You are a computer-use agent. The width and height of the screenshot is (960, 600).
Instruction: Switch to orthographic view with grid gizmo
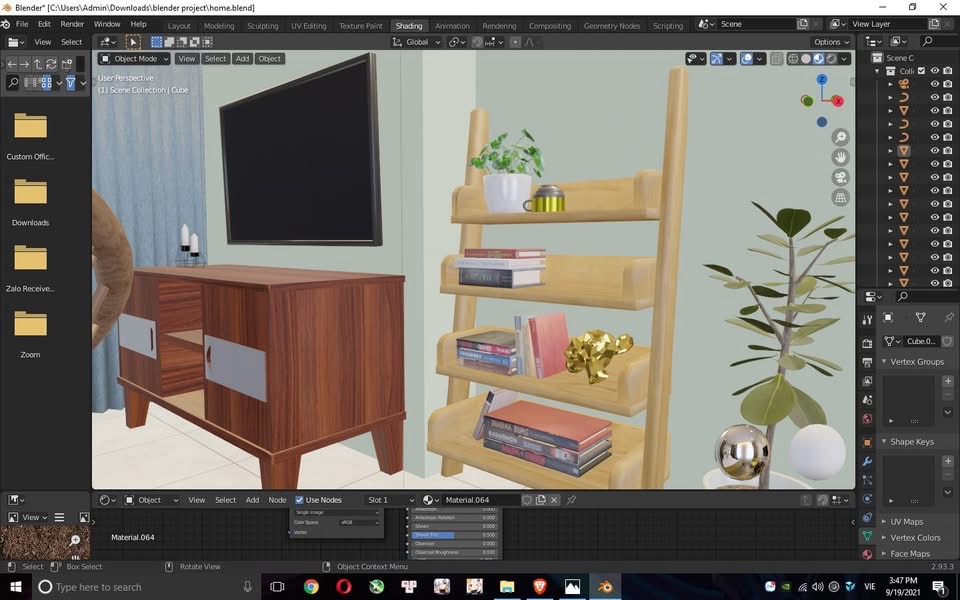(840, 198)
